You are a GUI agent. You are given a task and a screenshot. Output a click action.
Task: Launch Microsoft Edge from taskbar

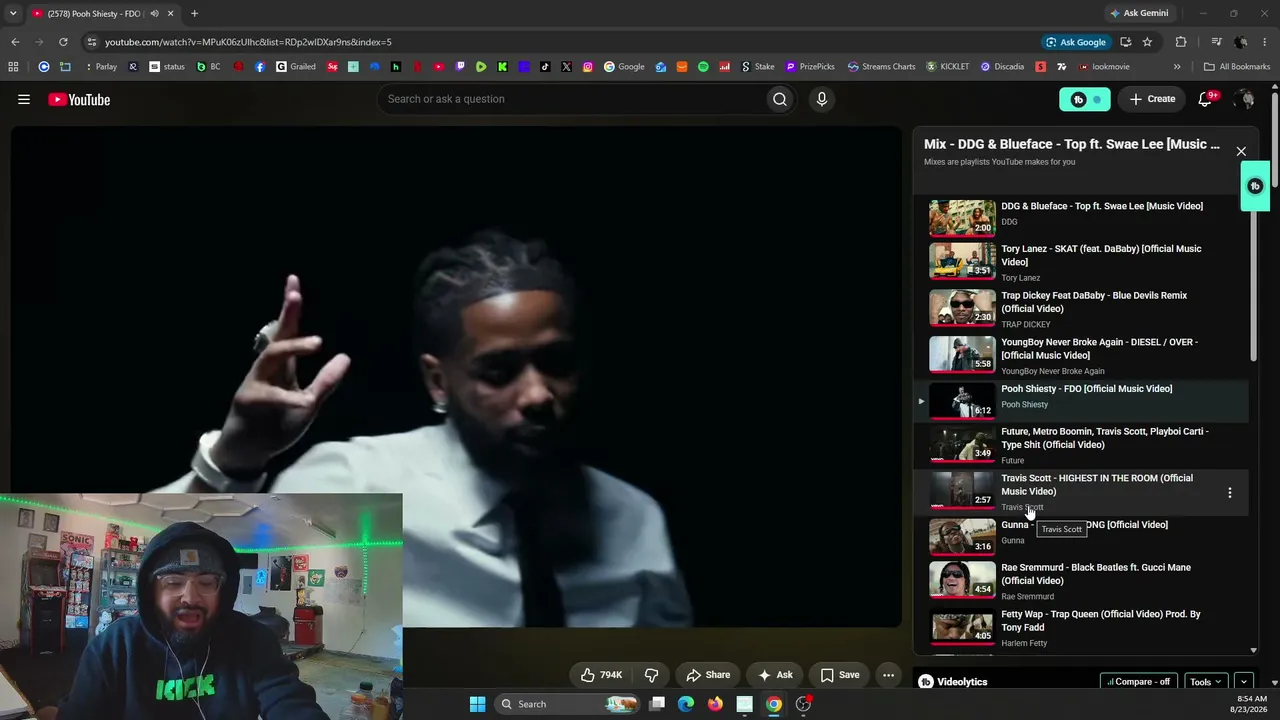686,704
